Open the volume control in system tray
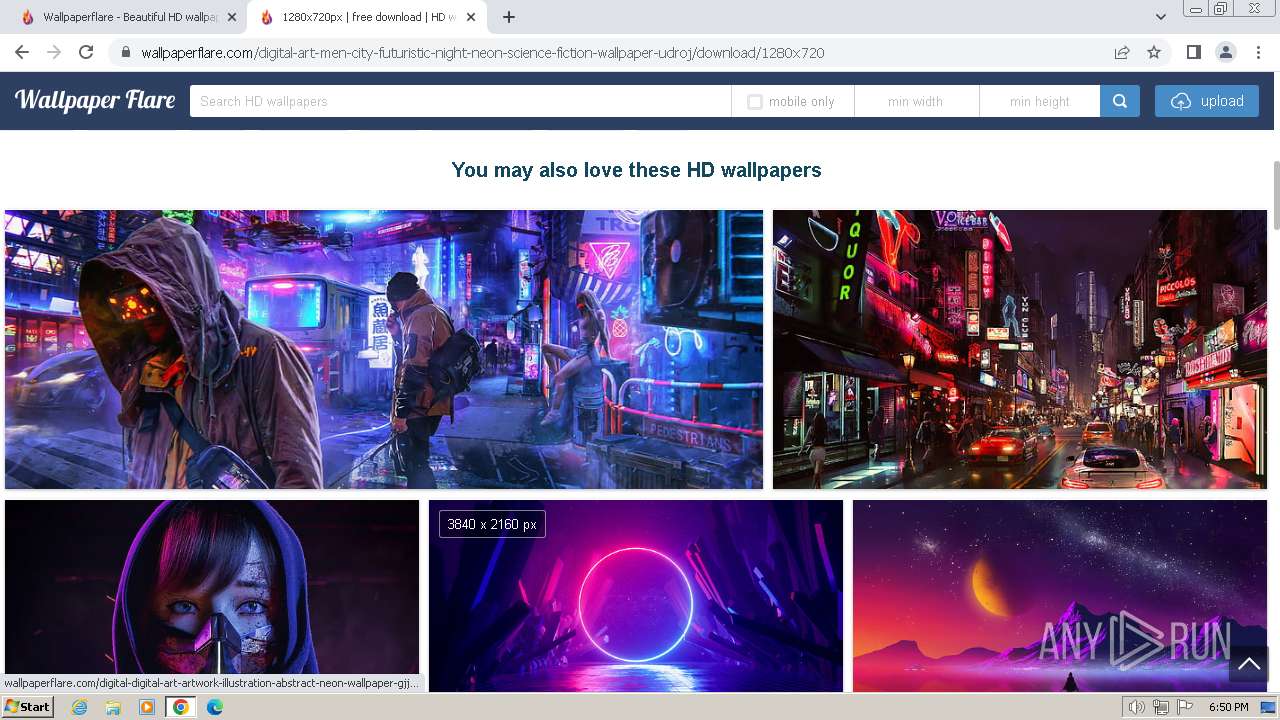 (1136, 707)
